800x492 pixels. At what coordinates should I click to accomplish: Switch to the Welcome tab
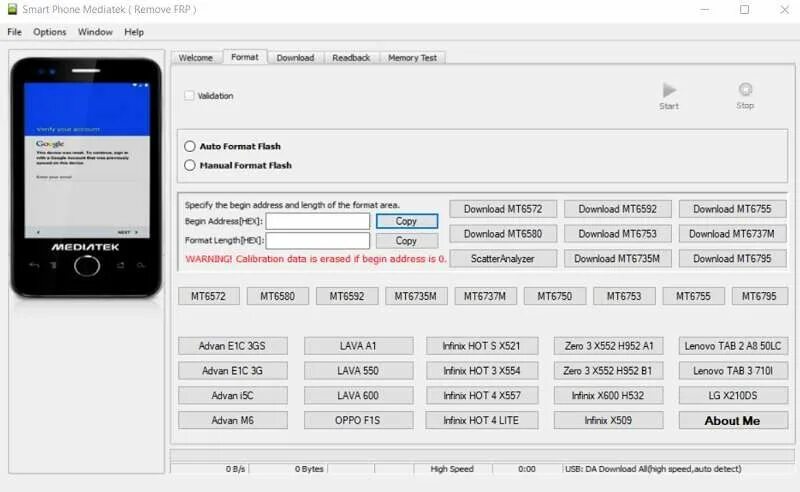tap(195, 58)
